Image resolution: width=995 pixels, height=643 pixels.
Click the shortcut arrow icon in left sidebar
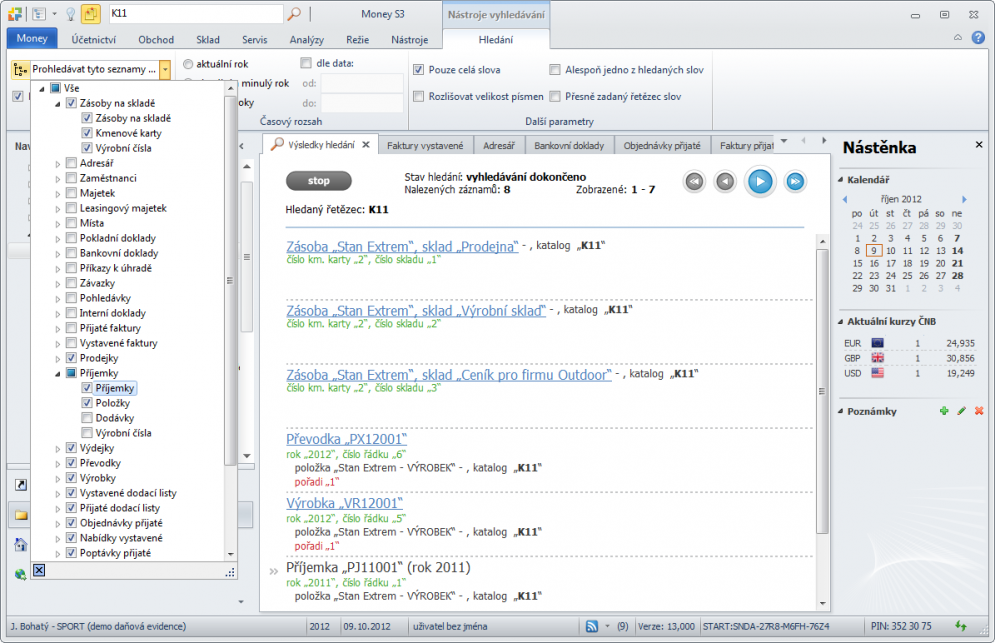pyautogui.click(x=21, y=485)
